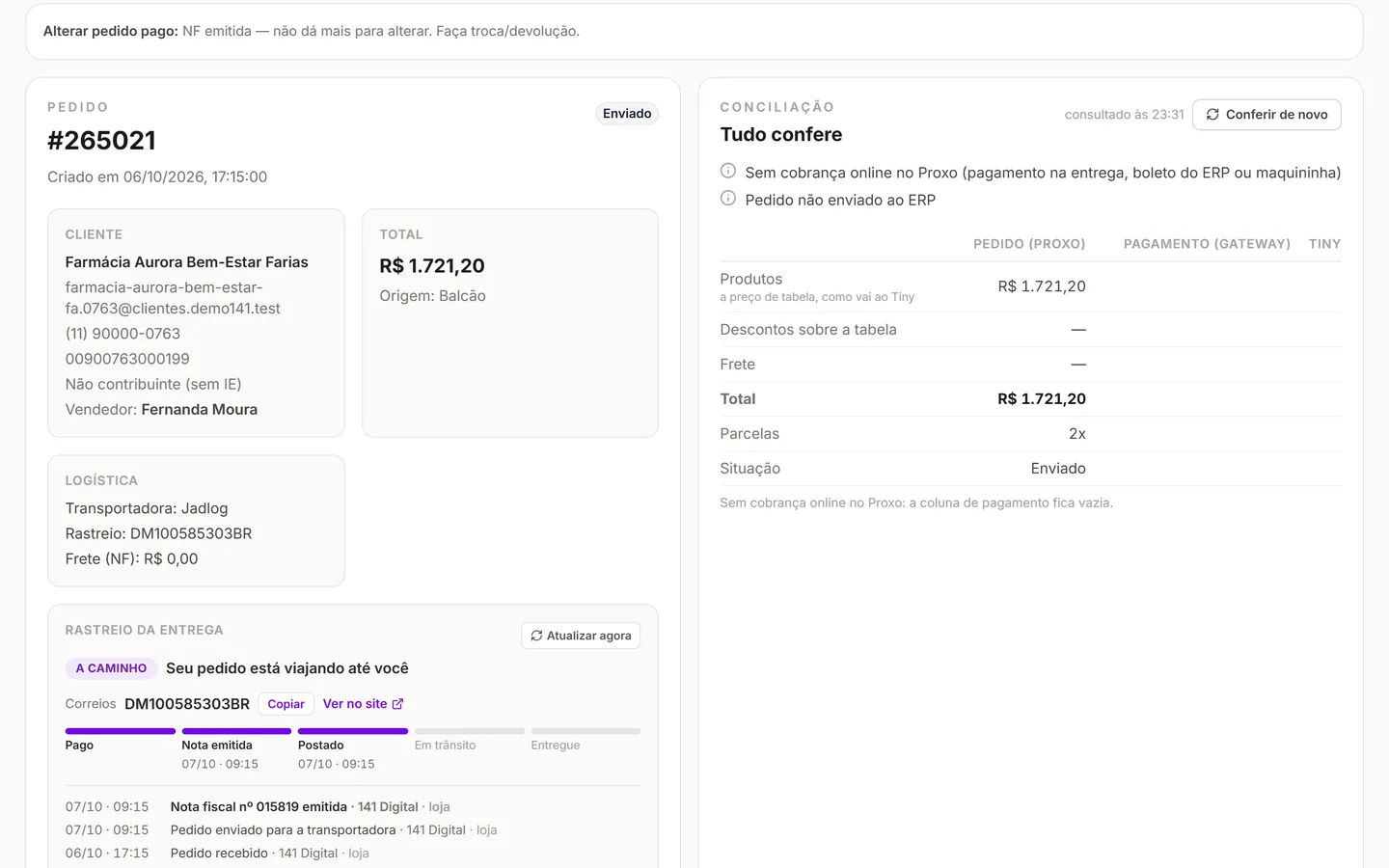The height and width of the screenshot is (868, 1389).
Task: Click the customer email address
Action: (x=173, y=298)
